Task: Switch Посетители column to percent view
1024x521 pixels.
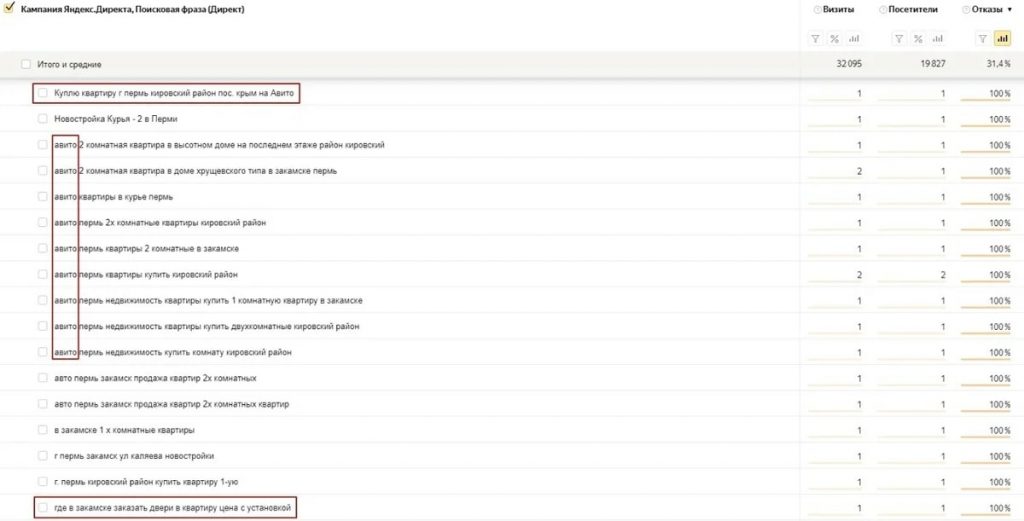Action: 917,38
